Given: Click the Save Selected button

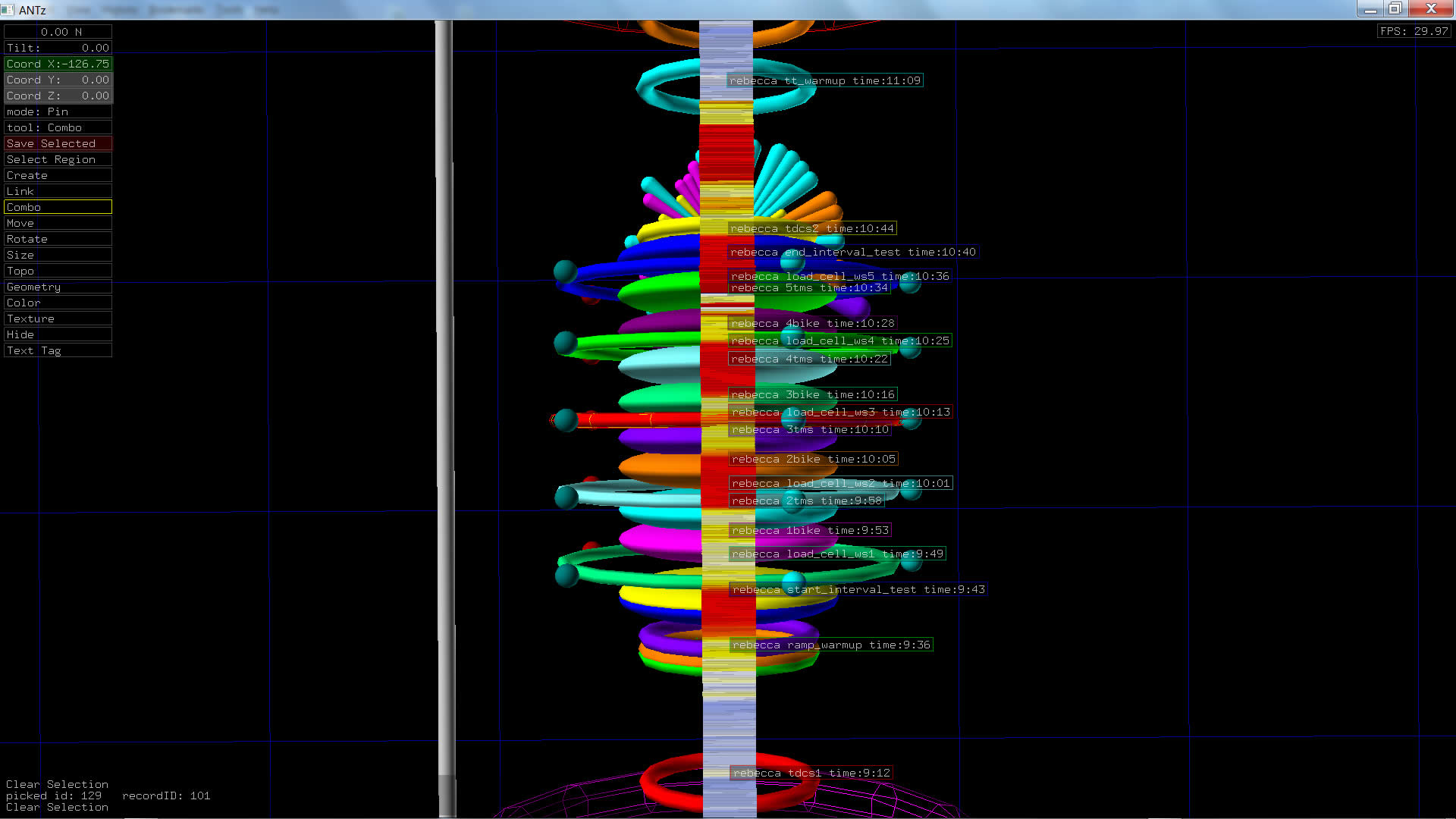Looking at the screenshot, I should [x=58, y=143].
